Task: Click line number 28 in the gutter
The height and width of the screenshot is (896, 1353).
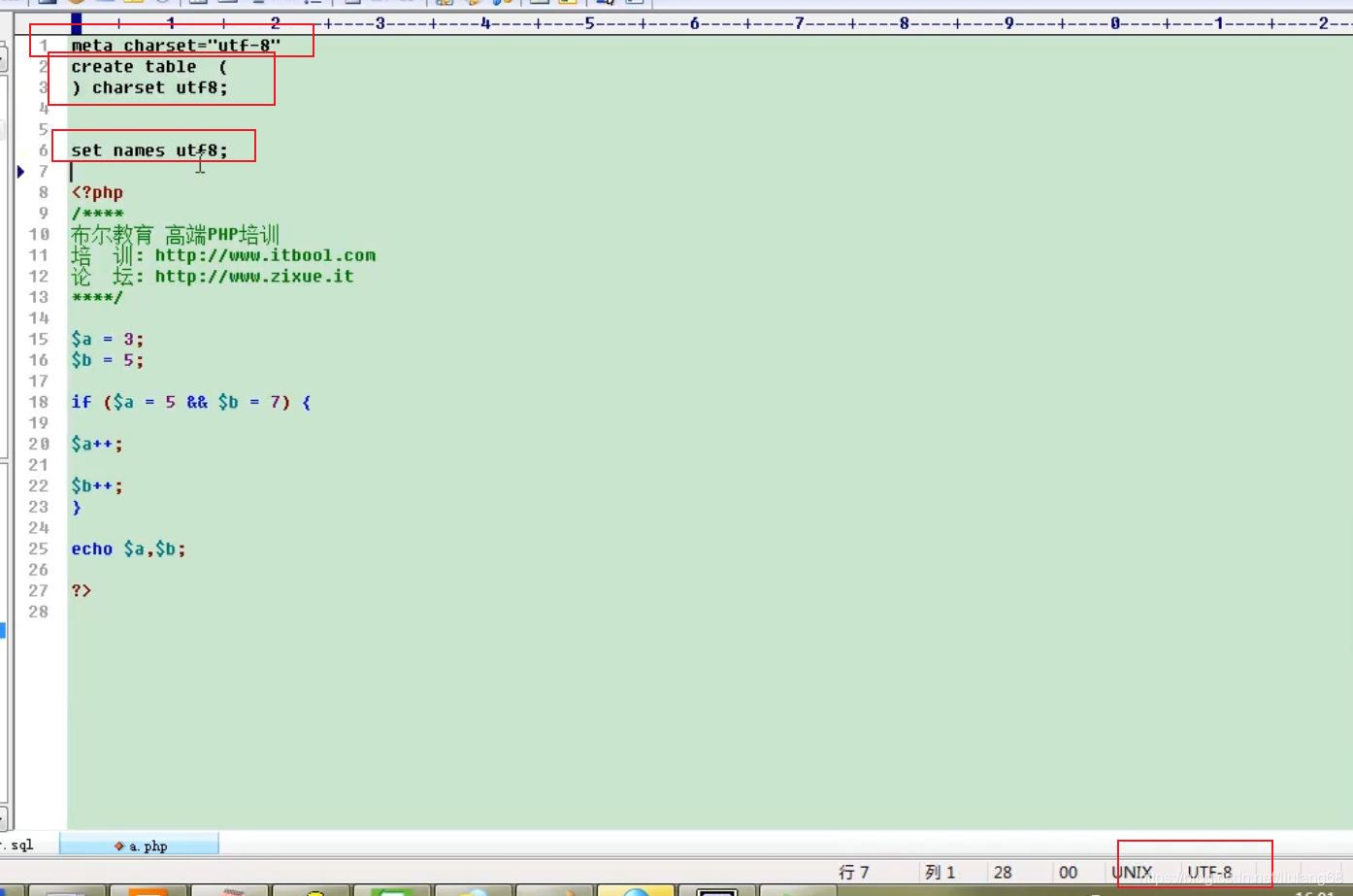Action: click(x=39, y=612)
